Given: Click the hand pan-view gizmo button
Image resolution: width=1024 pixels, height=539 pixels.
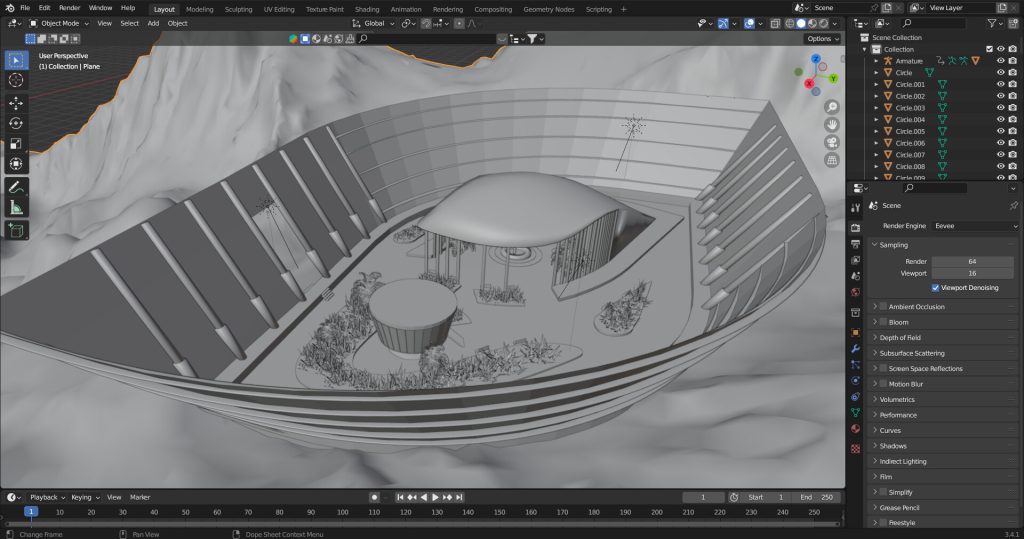Looking at the screenshot, I should [831, 124].
